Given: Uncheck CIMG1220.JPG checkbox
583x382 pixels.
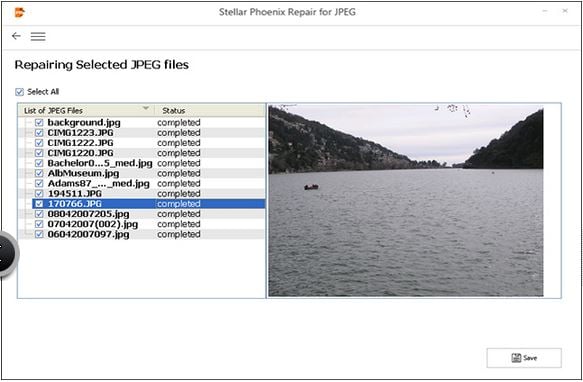Looking at the screenshot, I should [39, 153].
